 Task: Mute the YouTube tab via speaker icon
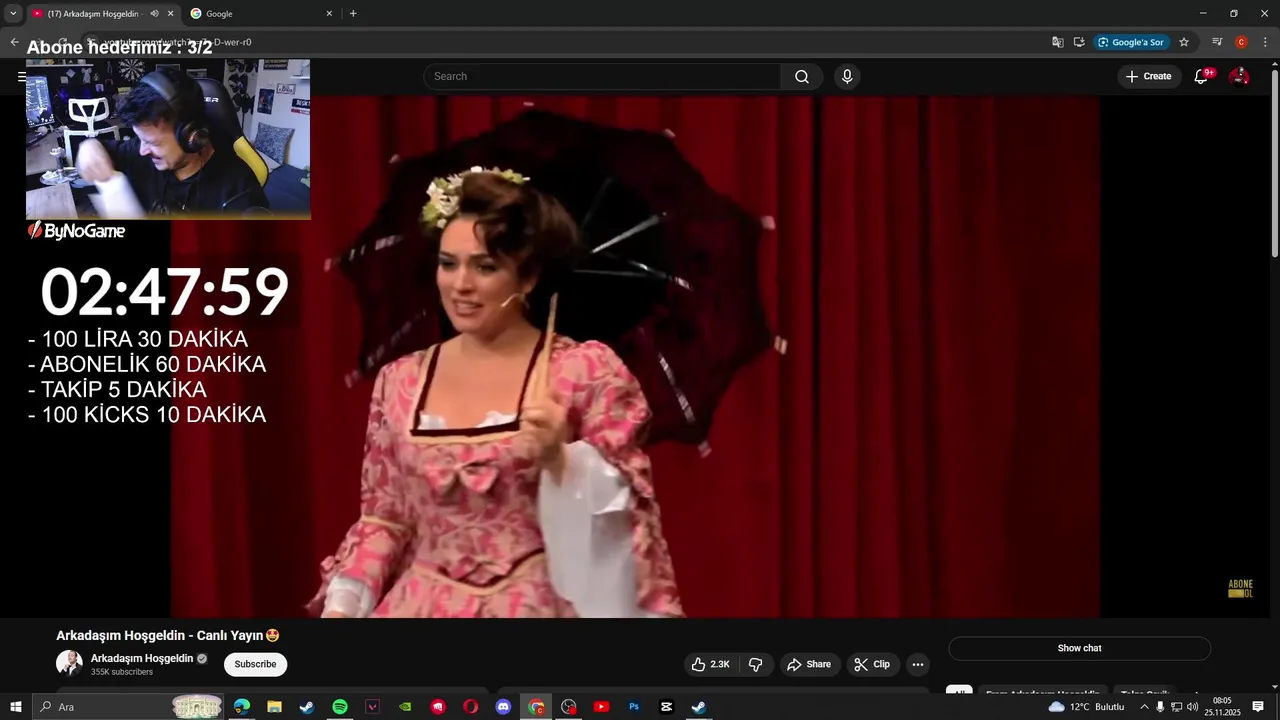point(154,14)
